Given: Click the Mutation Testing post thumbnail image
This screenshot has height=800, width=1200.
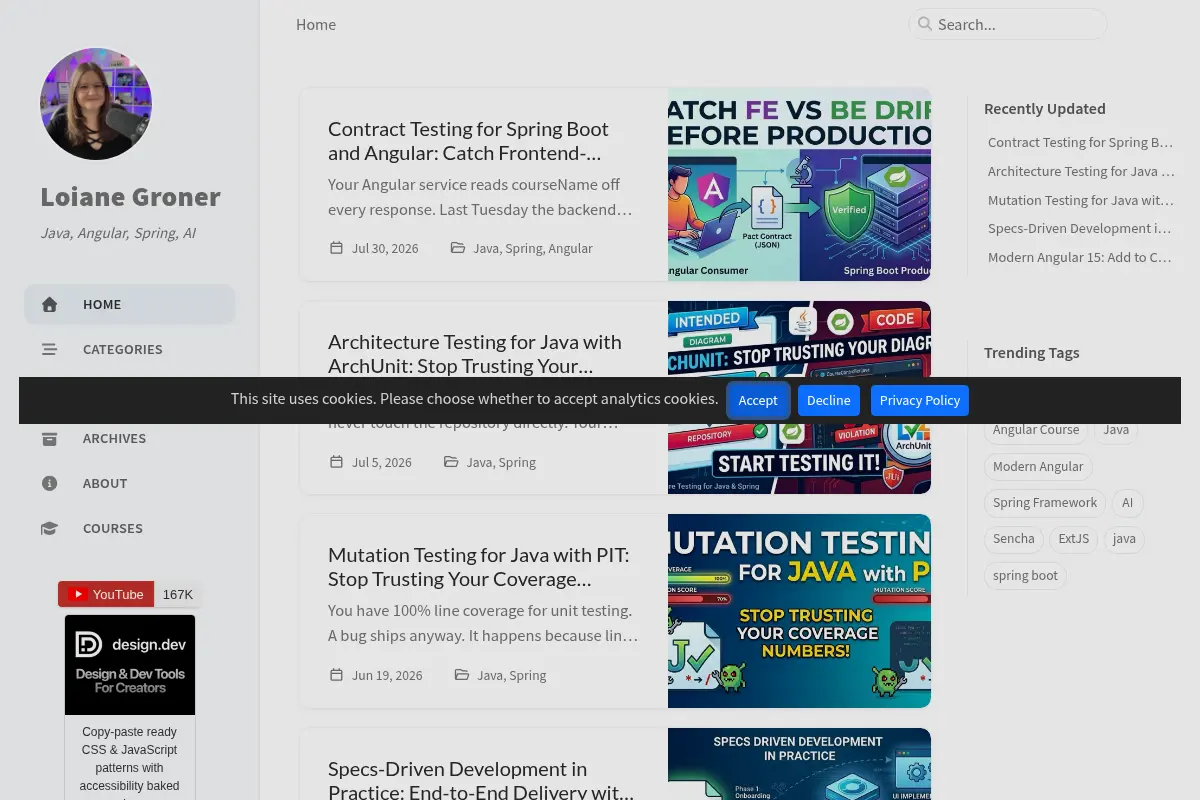Looking at the screenshot, I should [x=799, y=611].
